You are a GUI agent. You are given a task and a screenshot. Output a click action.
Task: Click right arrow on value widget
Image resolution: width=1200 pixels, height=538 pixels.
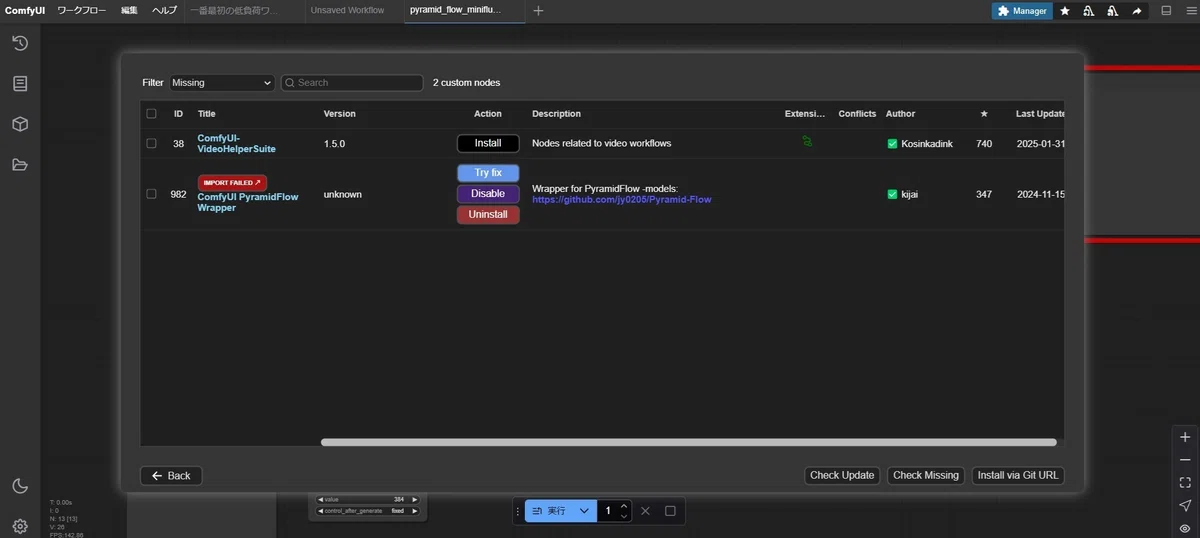[414, 499]
